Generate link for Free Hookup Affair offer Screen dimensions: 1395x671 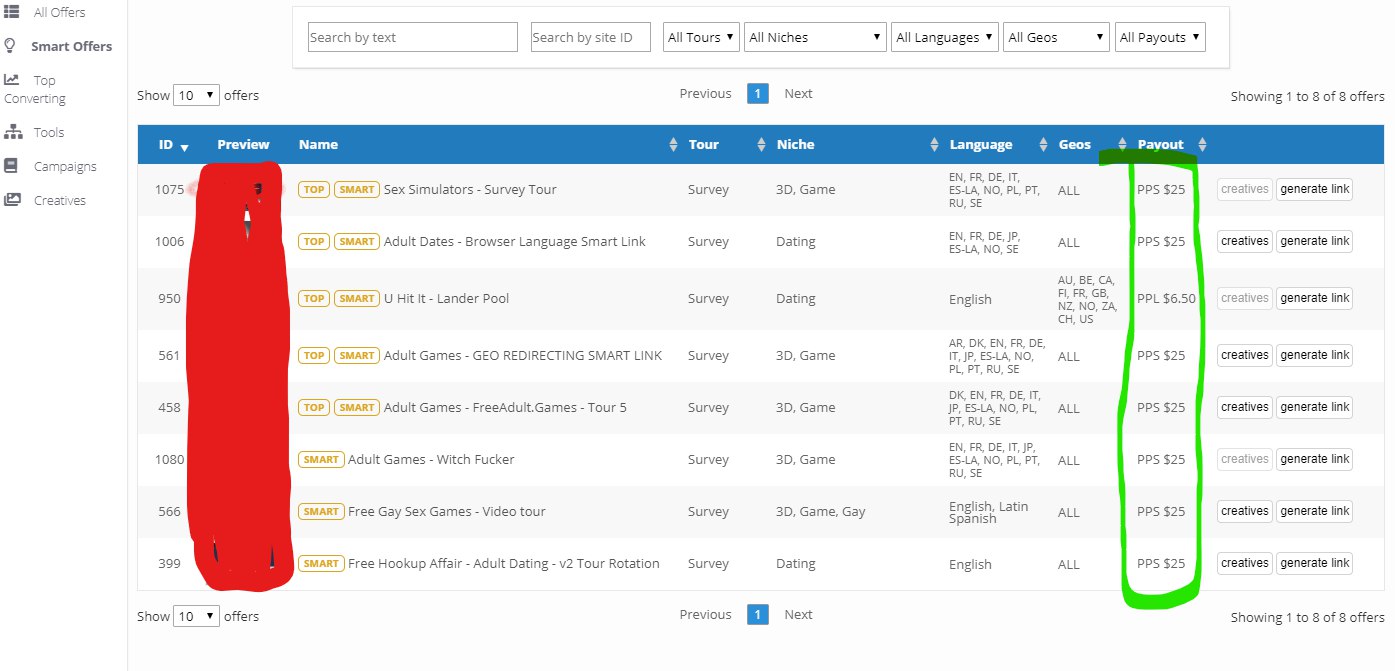[1314, 563]
